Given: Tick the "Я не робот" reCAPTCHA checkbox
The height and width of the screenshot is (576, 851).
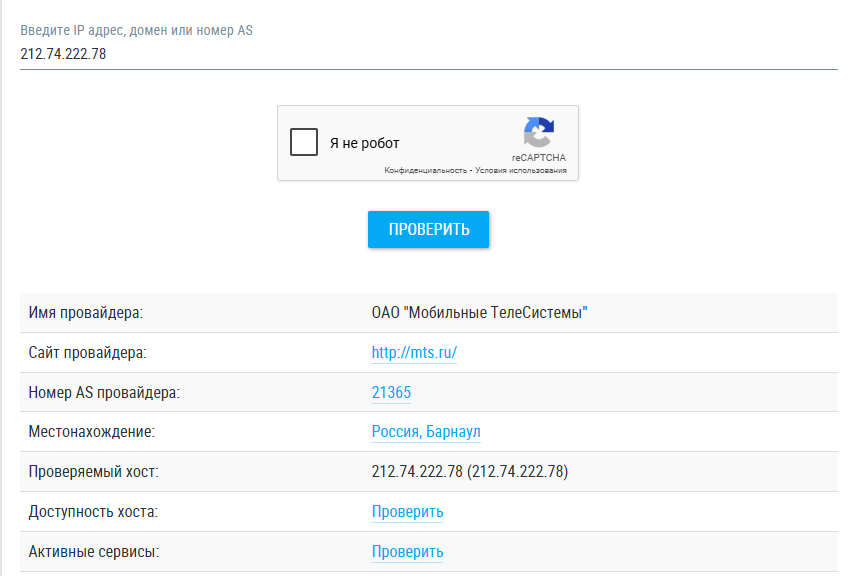Looking at the screenshot, I should pos(303,142).
